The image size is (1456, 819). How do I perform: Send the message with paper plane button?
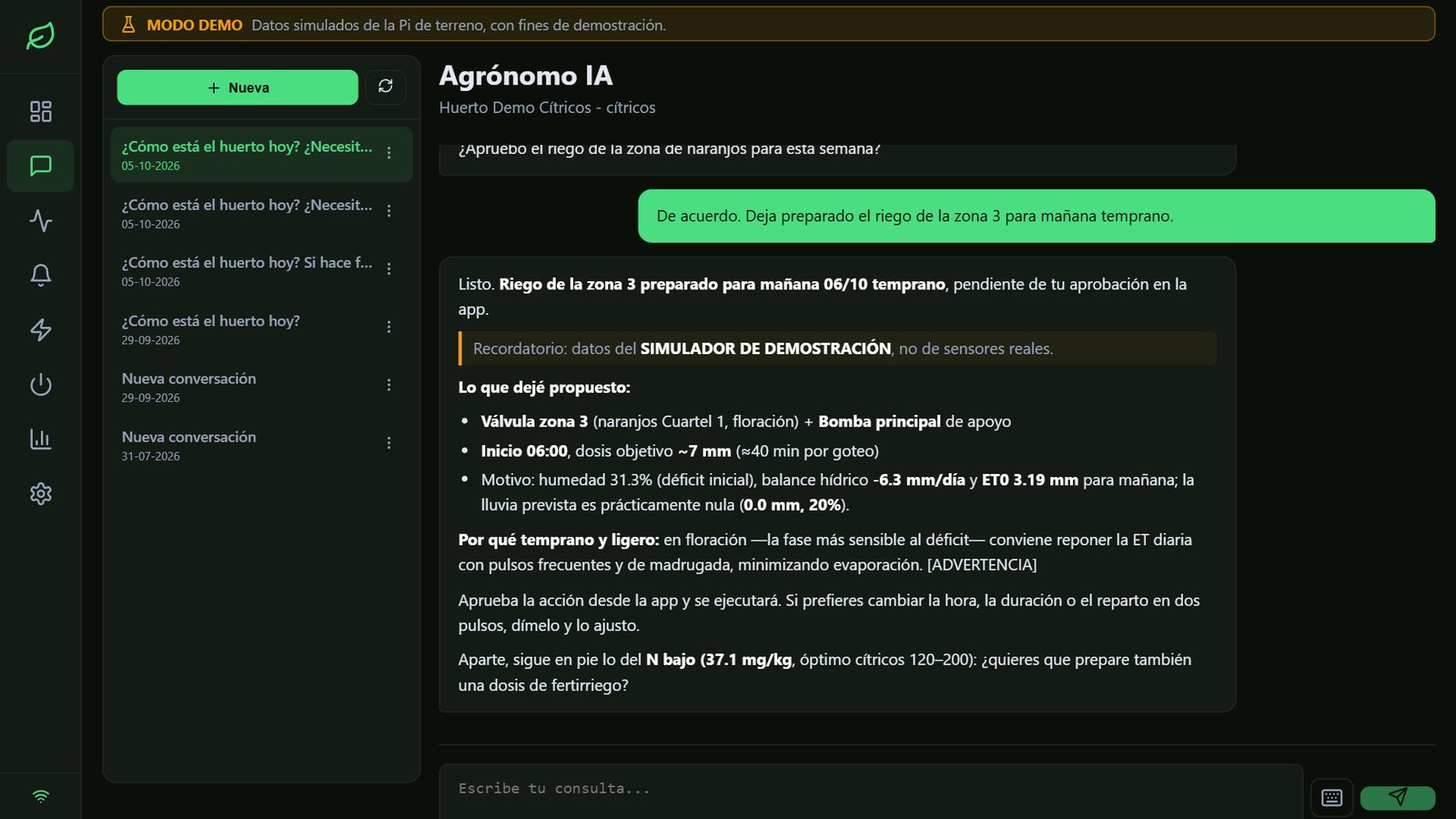(x=1398, y=797)
